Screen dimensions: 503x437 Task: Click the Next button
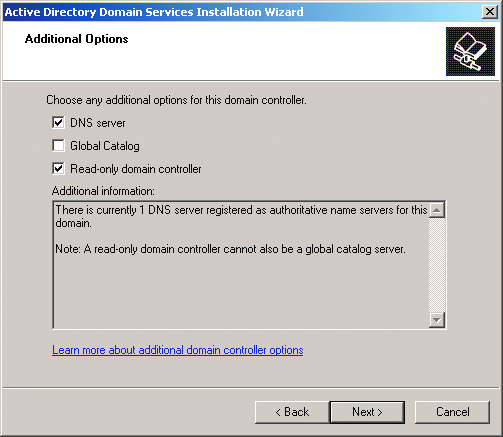tap(367, 412)
